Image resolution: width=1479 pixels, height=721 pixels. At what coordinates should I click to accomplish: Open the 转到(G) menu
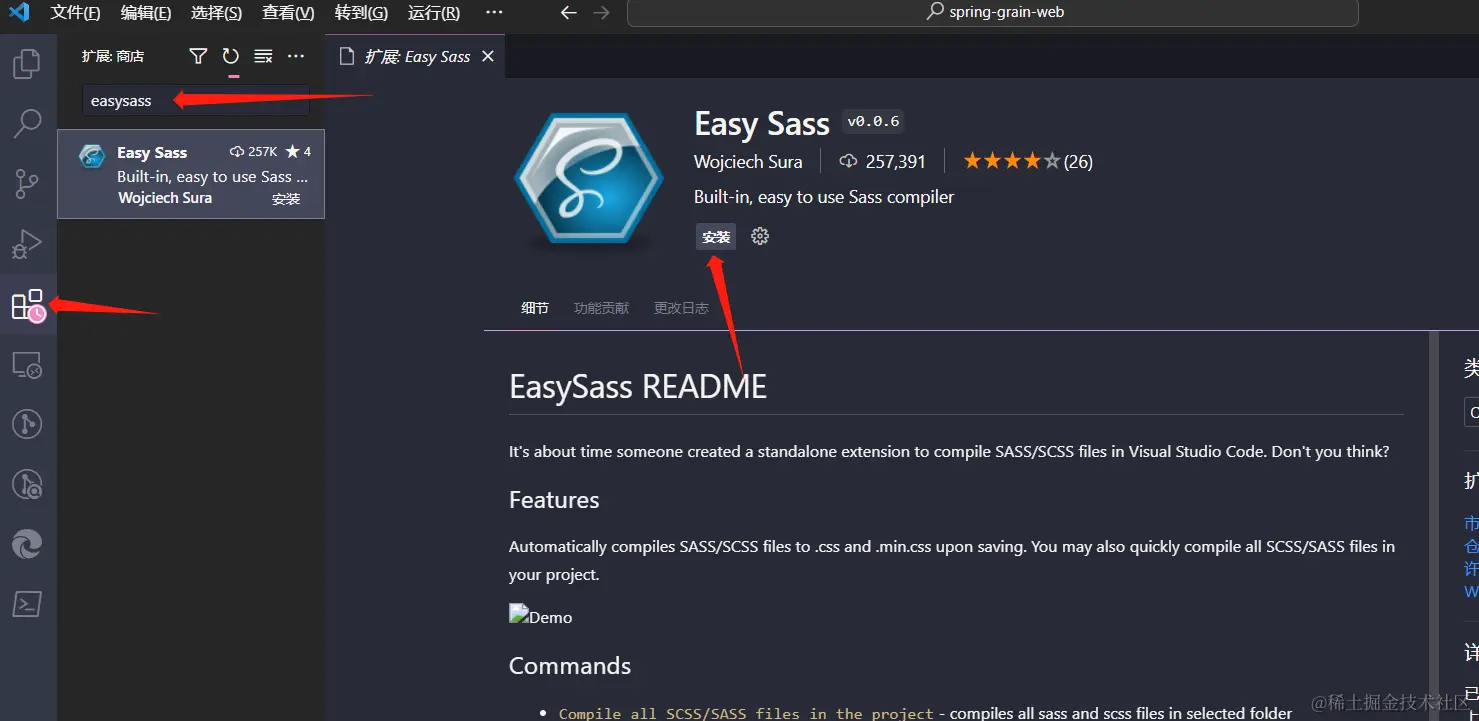361,13
